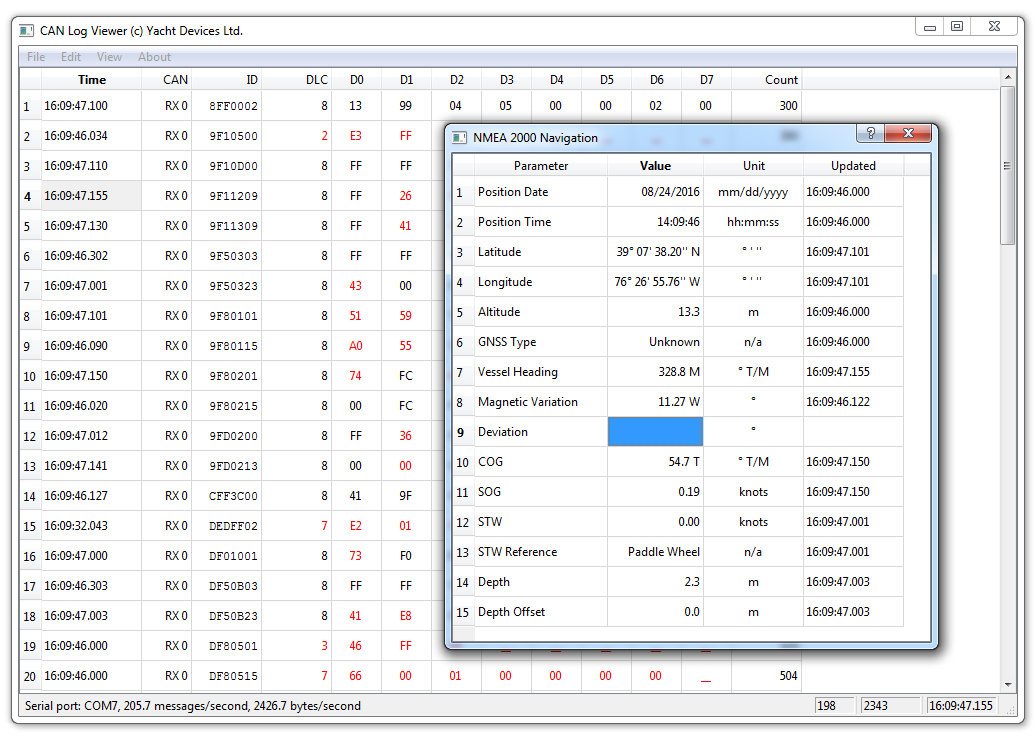Click ID cell 9F80101 in log table
Image resolution: width=1036 pixels, height=737 pixels.
[227, 316]
